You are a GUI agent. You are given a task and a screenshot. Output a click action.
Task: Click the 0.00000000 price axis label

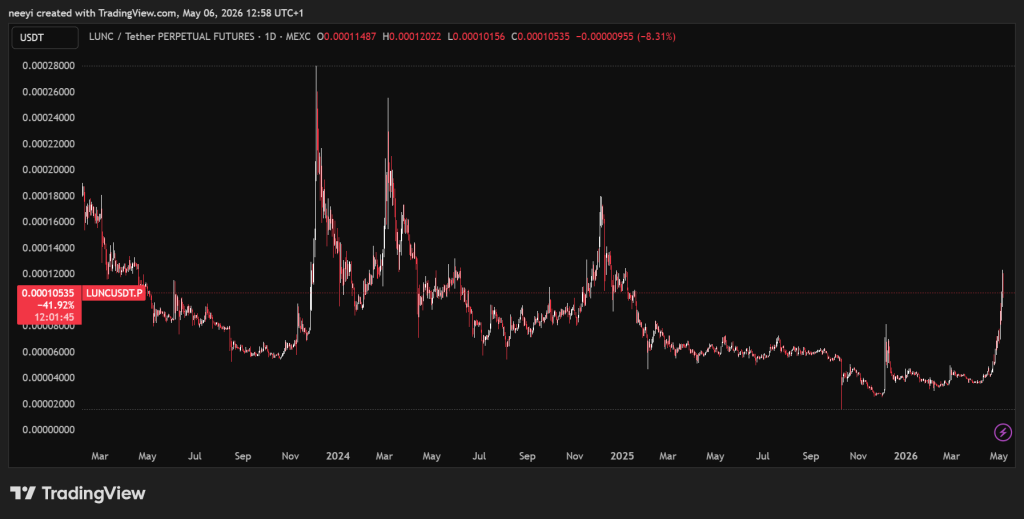(x=48, y=430)
